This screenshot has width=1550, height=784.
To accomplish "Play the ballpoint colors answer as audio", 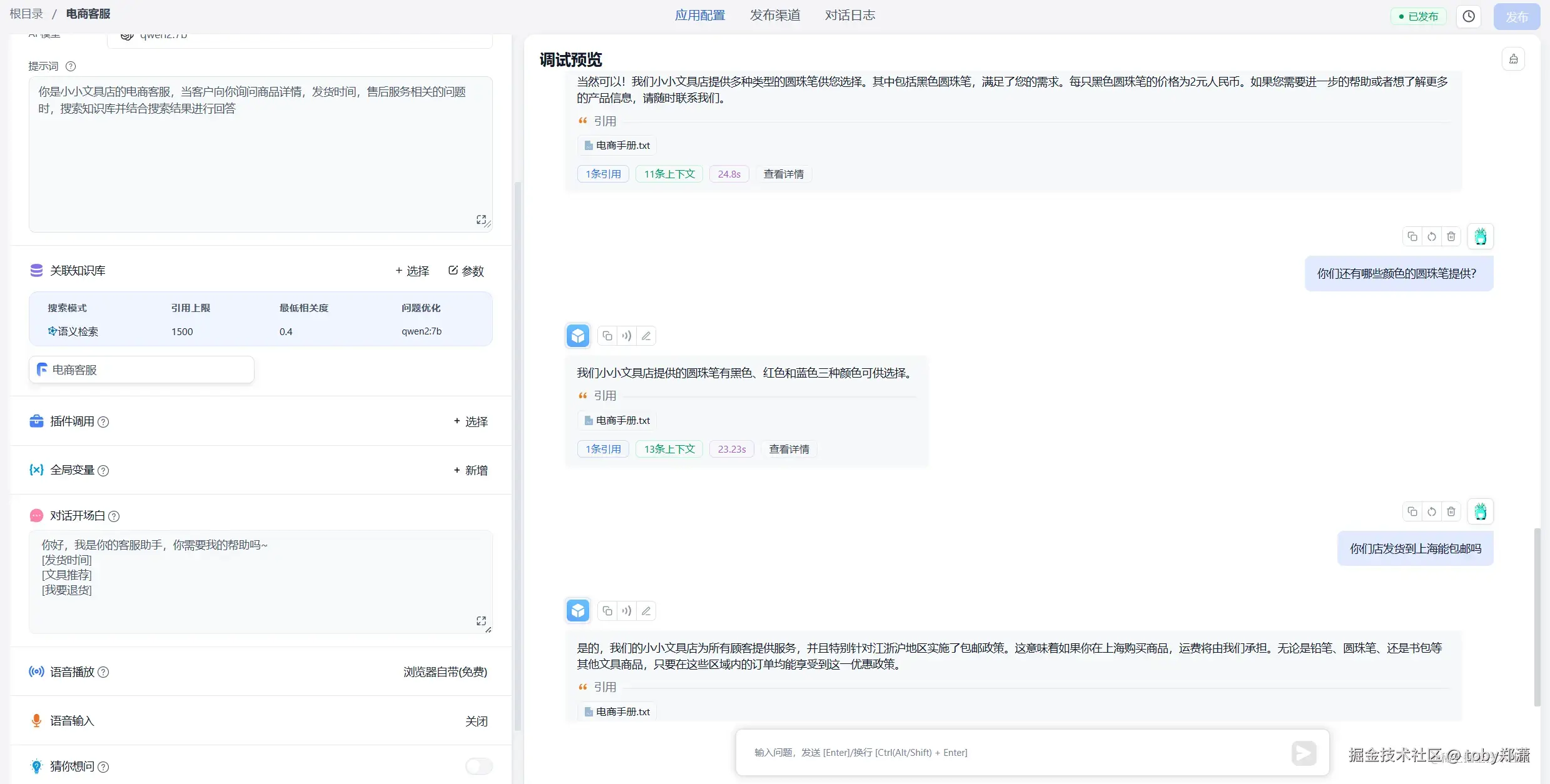I will point(626,336).
